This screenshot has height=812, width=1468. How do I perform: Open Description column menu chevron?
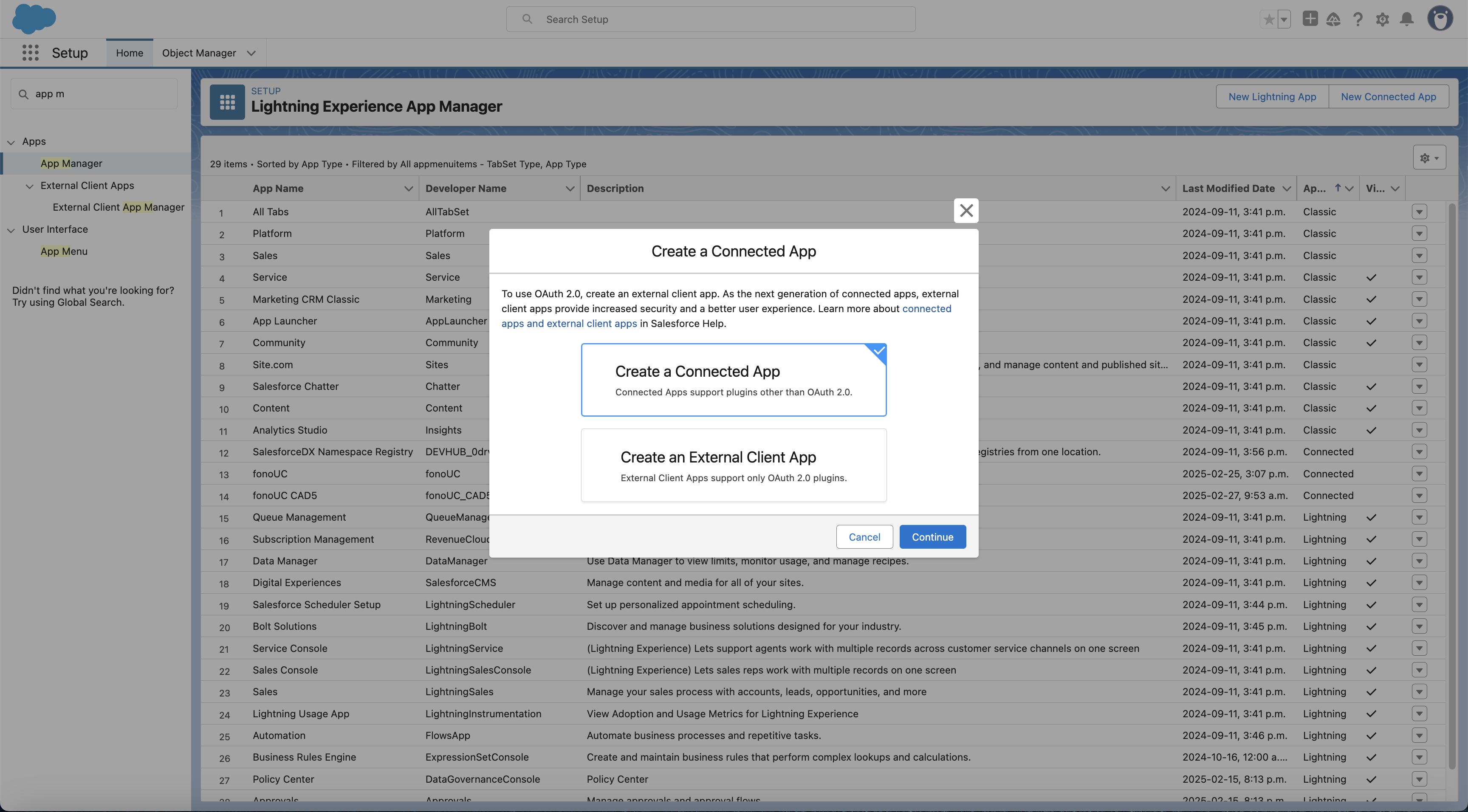point(1166,189)
